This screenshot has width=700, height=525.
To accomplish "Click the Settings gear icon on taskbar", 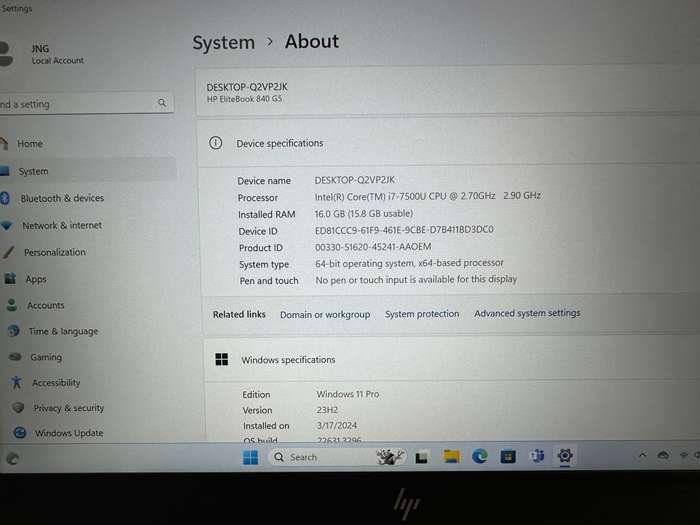I will [565, 456].
